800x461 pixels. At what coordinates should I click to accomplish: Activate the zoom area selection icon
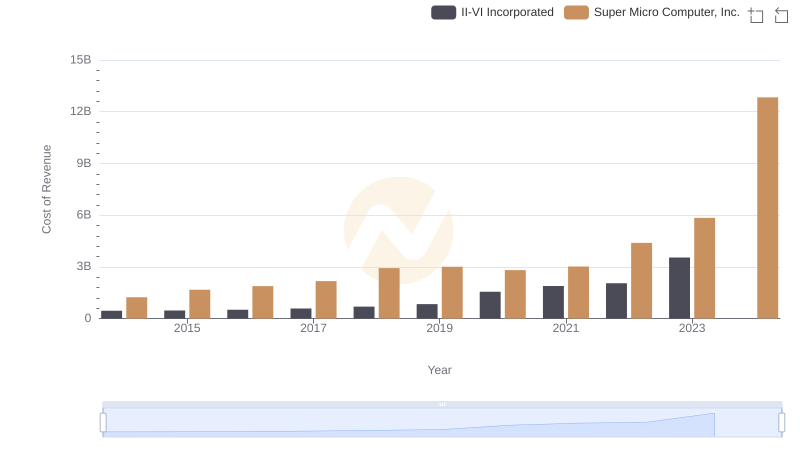click(756, 15)
